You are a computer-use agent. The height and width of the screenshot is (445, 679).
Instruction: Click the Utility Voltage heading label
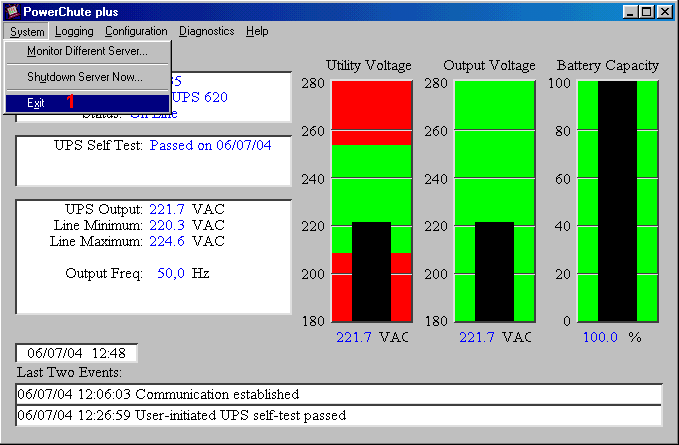point(369,65)
